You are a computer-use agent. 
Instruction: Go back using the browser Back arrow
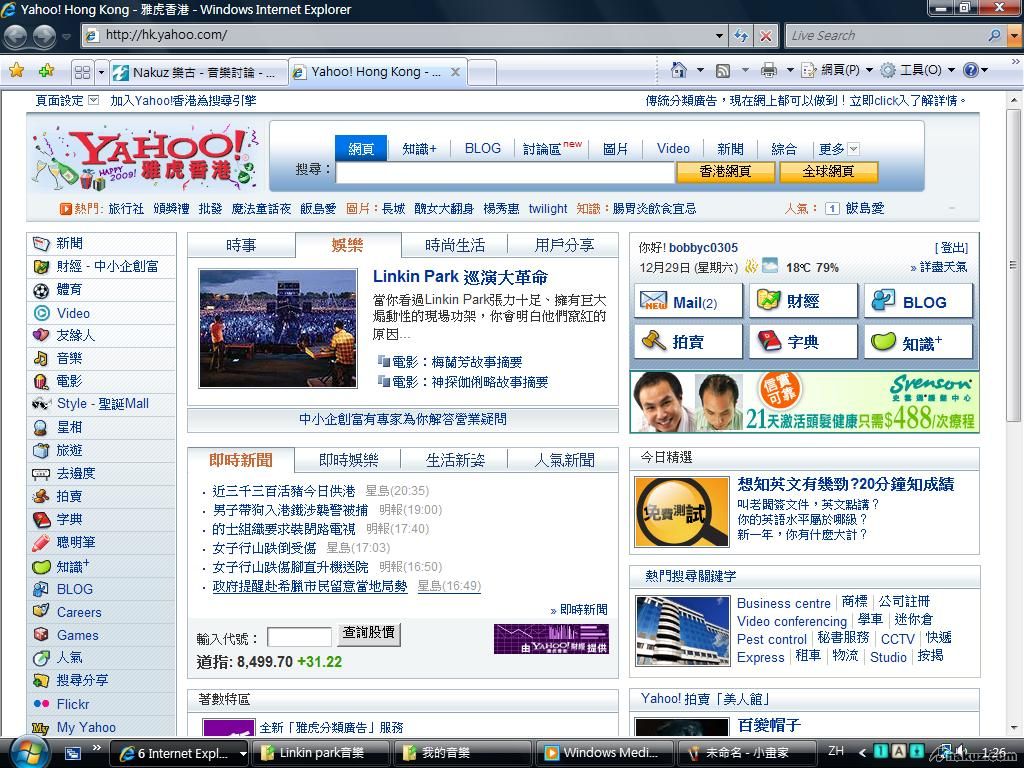[x=15, y=35]
